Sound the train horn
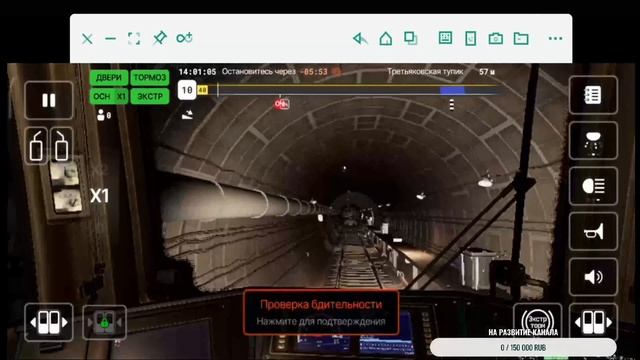This screenshot has width=640, height=360. (593, 232)
